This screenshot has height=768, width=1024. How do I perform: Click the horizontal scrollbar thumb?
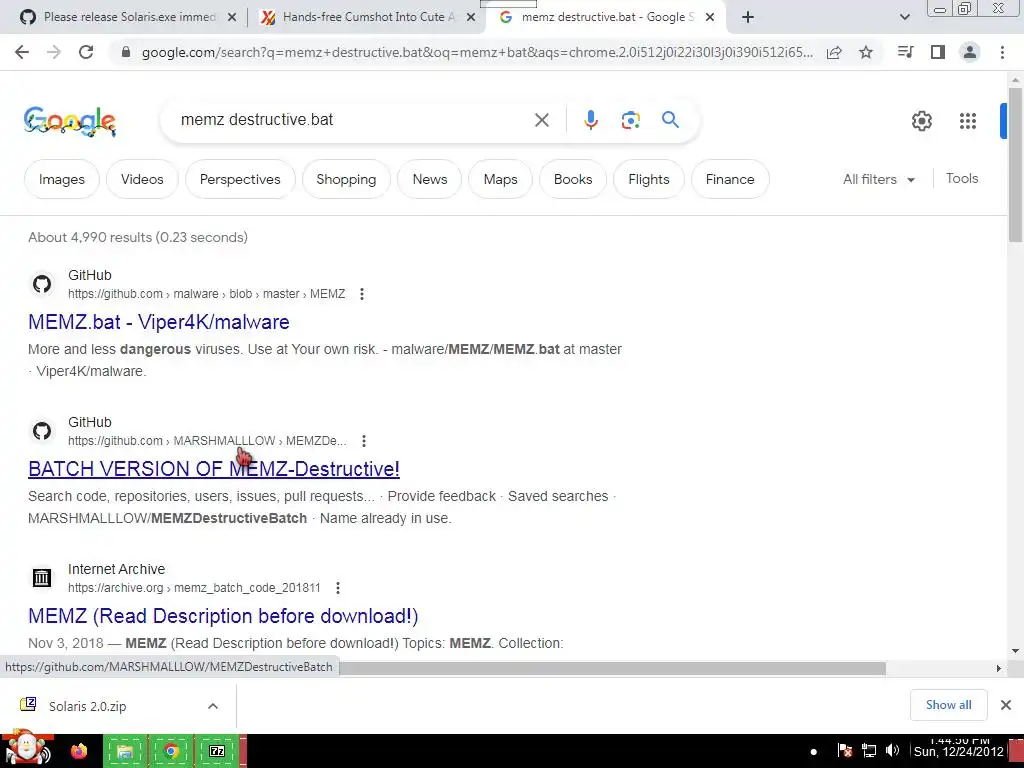pyautogui.click(x=613, y=668)
